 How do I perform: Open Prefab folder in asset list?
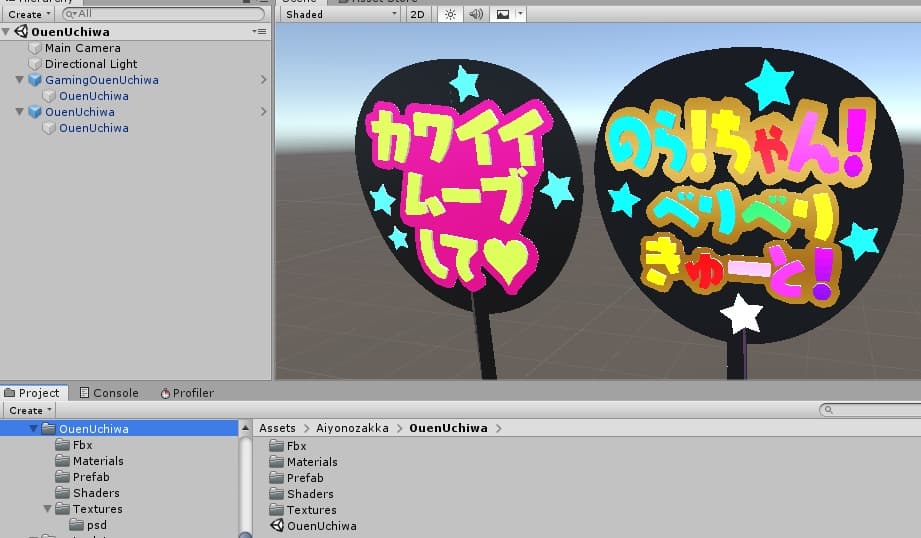point(297,478)
